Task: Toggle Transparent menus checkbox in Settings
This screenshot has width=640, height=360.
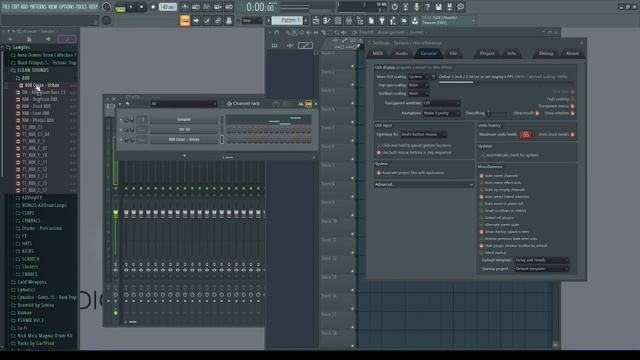Action: (572, 106)
